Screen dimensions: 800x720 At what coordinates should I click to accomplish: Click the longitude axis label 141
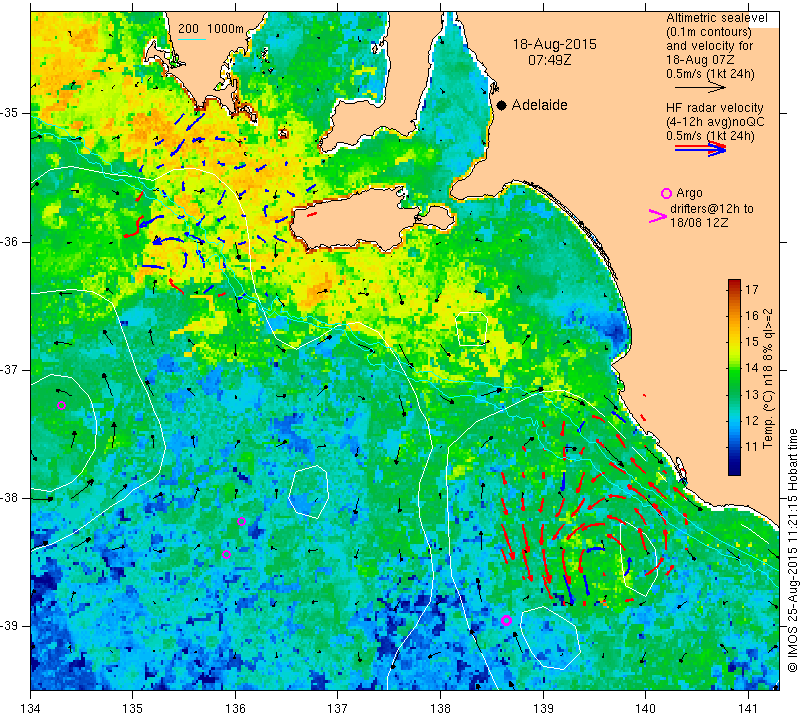pyautogui.click(x=748, y=708)
